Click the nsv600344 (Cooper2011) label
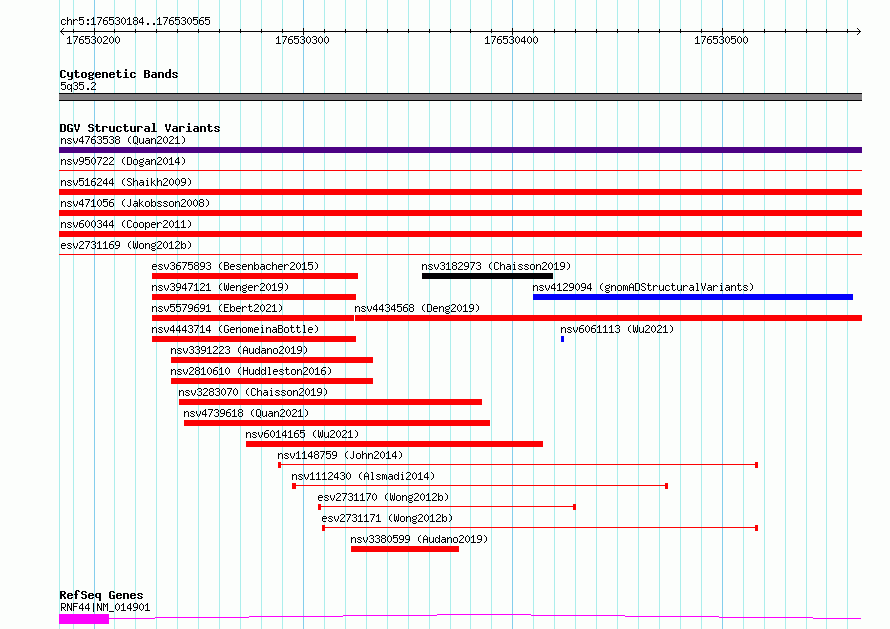890x629 pixels. click(126, 224)
